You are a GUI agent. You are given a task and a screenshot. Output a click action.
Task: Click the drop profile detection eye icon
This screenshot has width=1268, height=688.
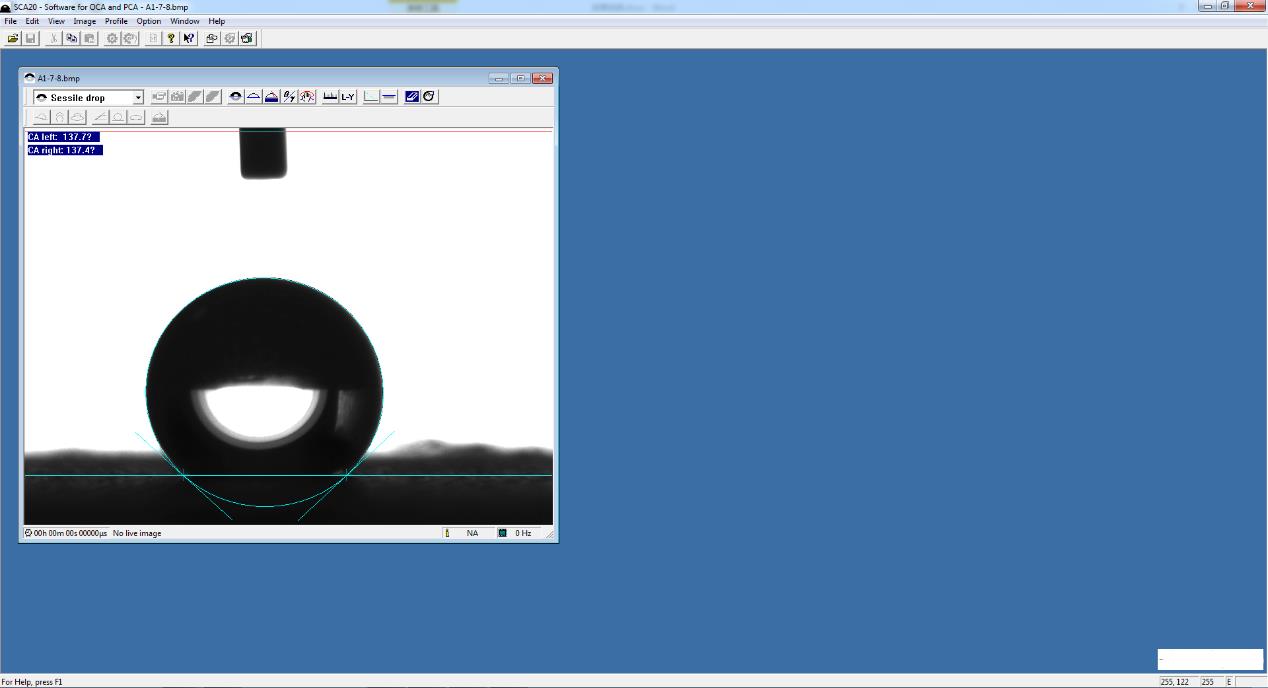tap(236, 97)
